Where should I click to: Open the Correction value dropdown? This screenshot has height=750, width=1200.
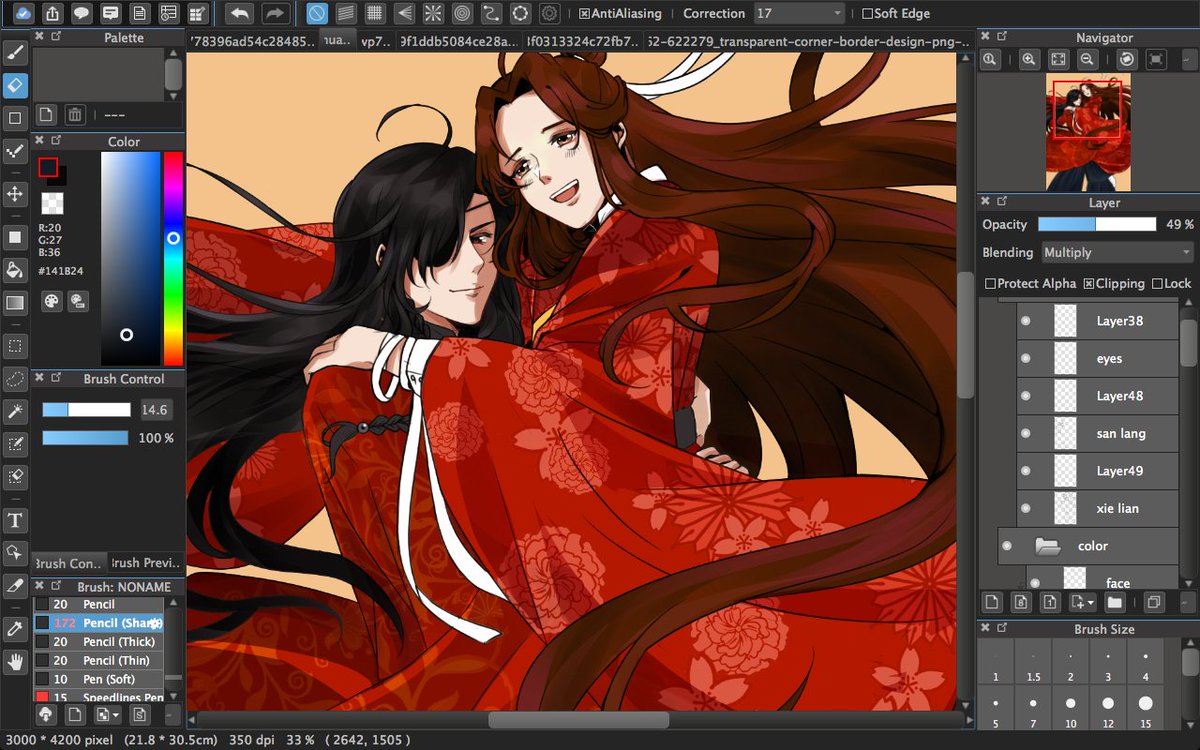click(x=800, y=14)
